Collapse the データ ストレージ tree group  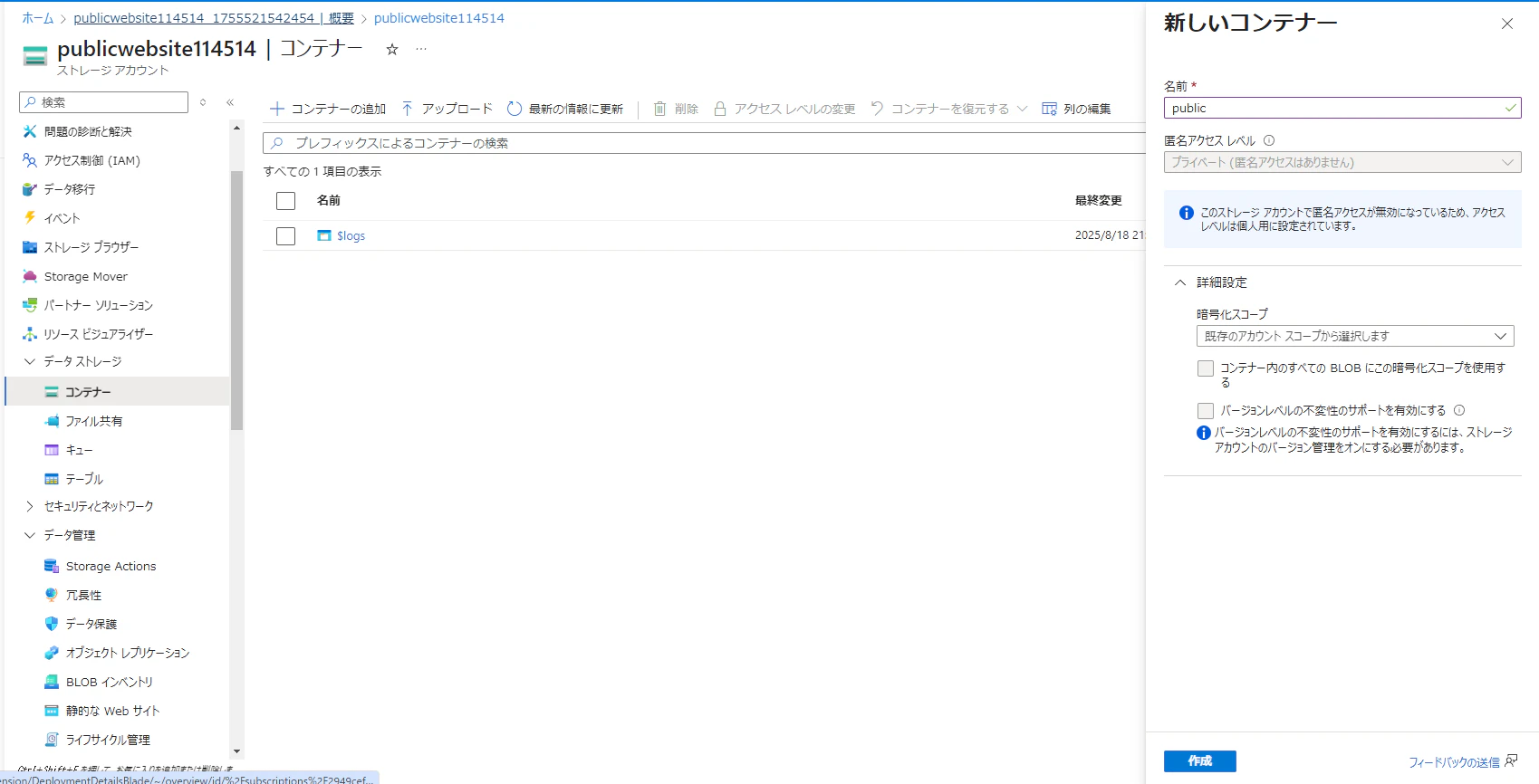point(30,361)
